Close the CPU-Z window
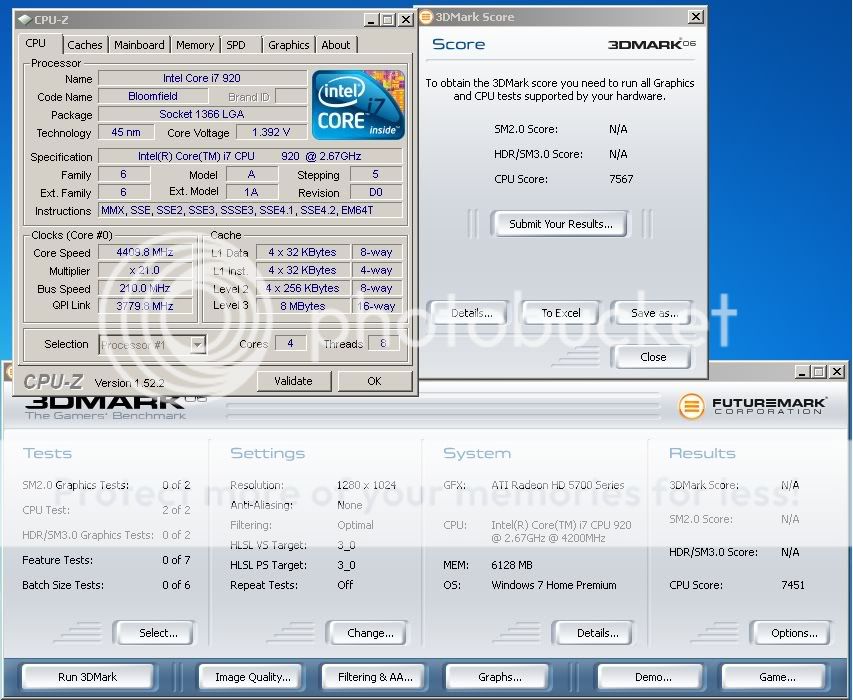This screenshot has width=853, height=700. coord(406,20)
